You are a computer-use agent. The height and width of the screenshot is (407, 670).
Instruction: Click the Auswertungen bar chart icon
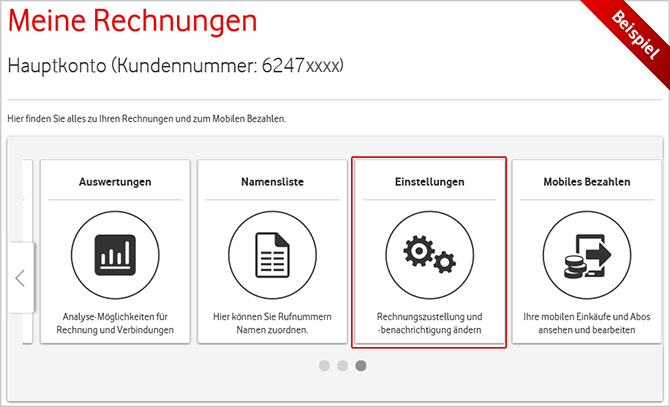point(115,255)
